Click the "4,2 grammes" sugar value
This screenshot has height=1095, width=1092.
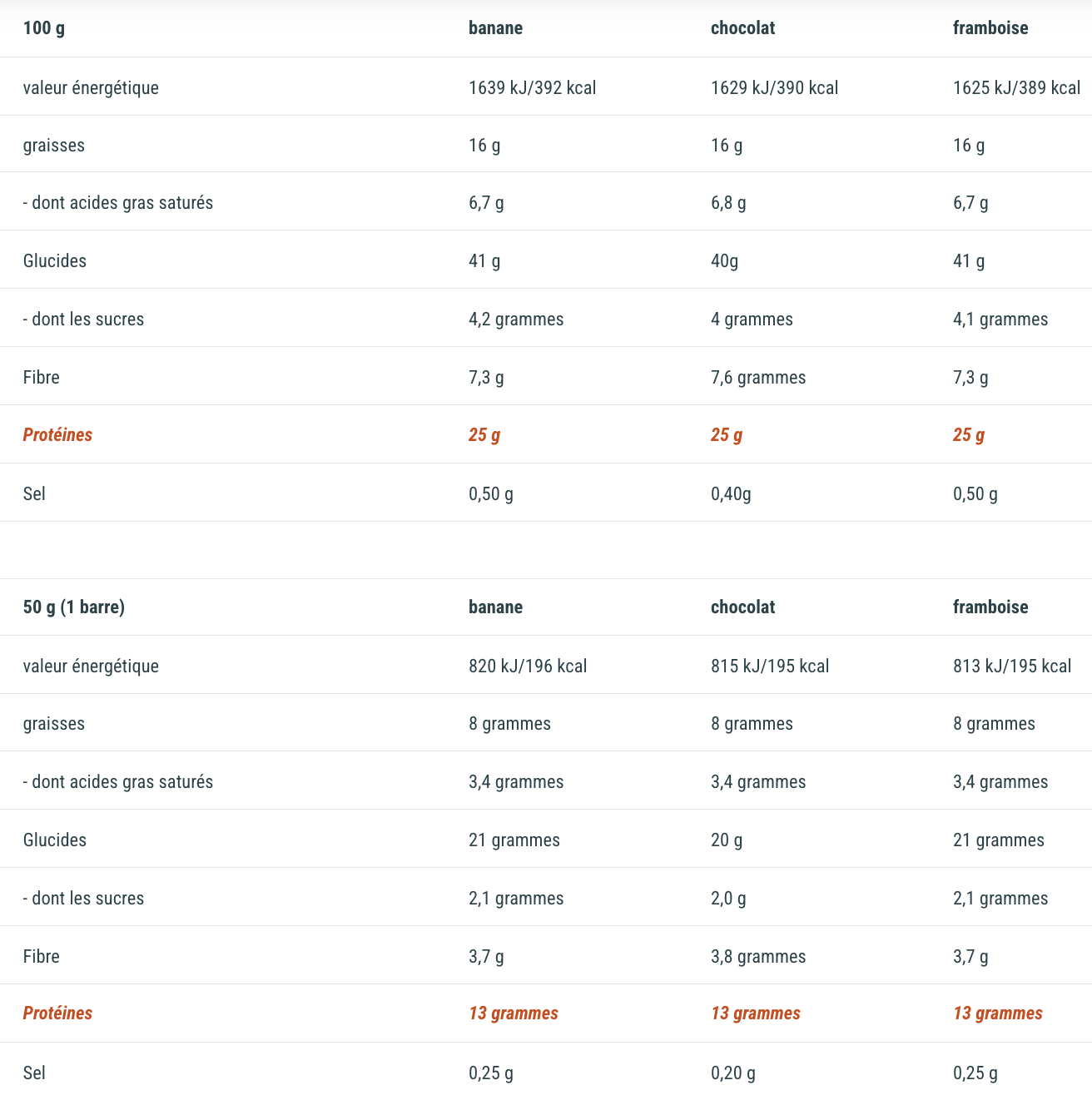(516, 320)
